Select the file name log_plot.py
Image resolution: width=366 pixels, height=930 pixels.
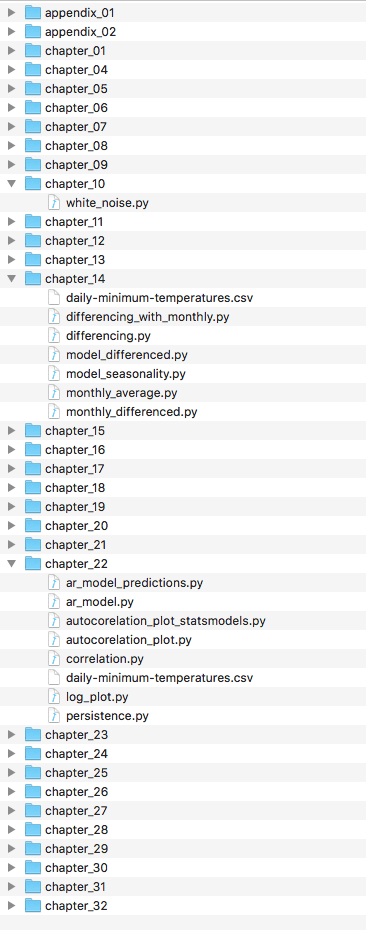pyautogui.click(x=97, y=697)
